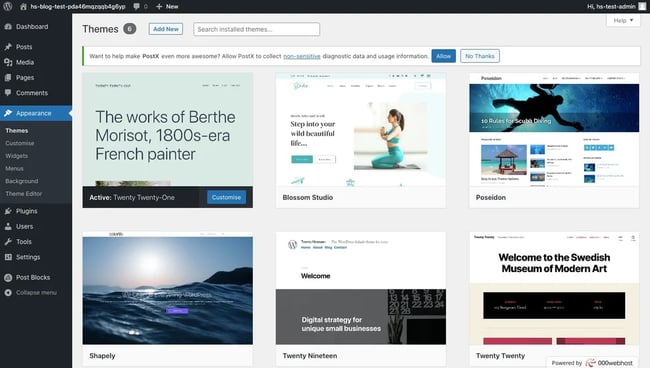This screenshot has height=368, width=650.
Task: Click the Comments icon in the sidebar
Action: click(8, 93)
